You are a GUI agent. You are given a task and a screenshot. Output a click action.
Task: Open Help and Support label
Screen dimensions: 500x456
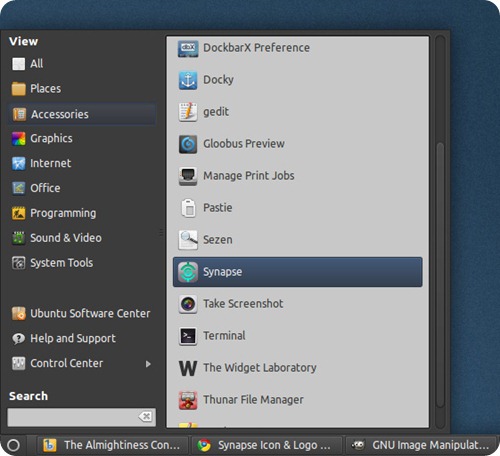73,339
